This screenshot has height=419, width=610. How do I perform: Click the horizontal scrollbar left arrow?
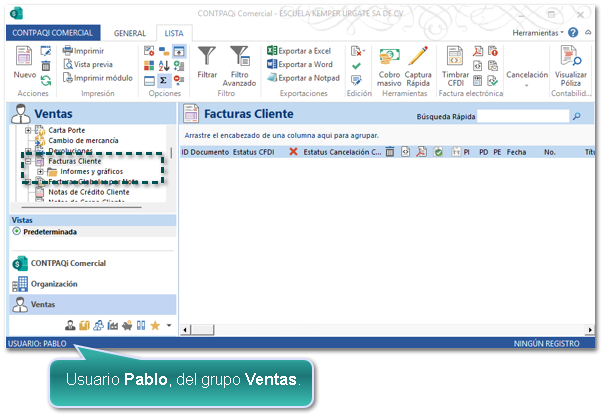(x=185, y=330)
